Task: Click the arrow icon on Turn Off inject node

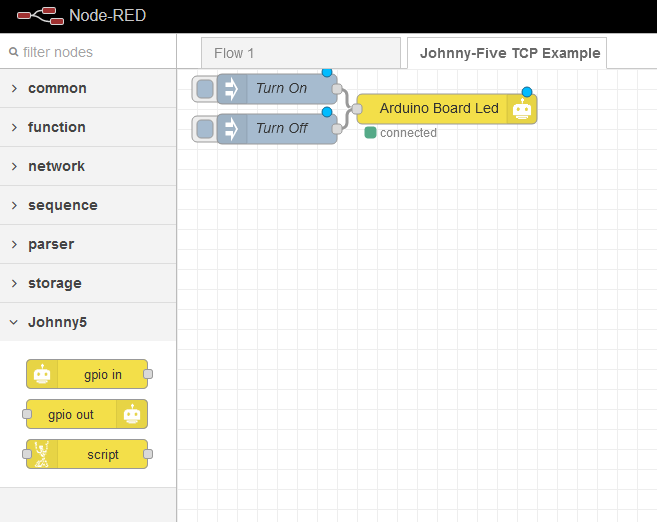Action: pos(232,129)
